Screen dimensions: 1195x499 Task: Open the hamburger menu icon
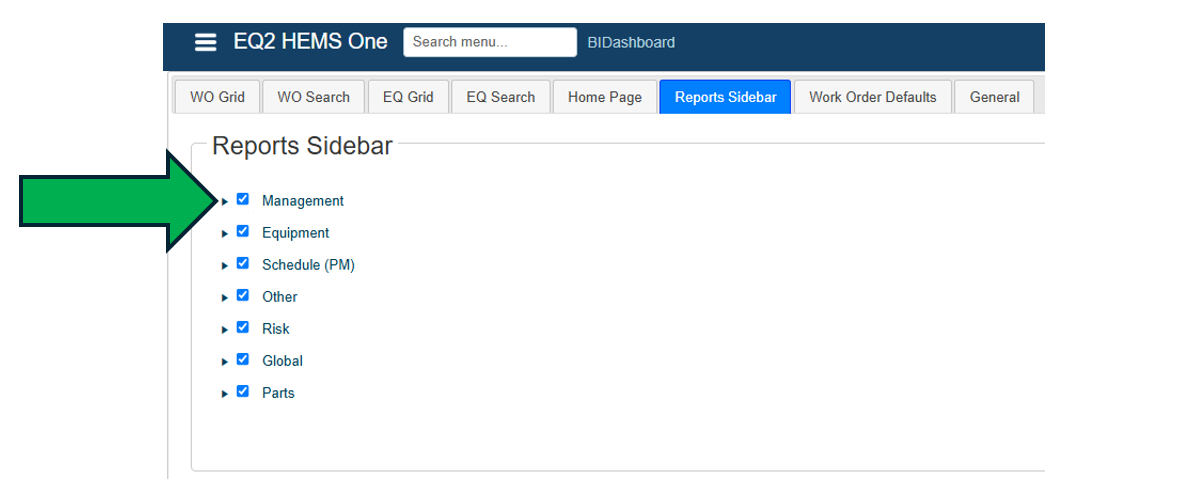(206, 42)
